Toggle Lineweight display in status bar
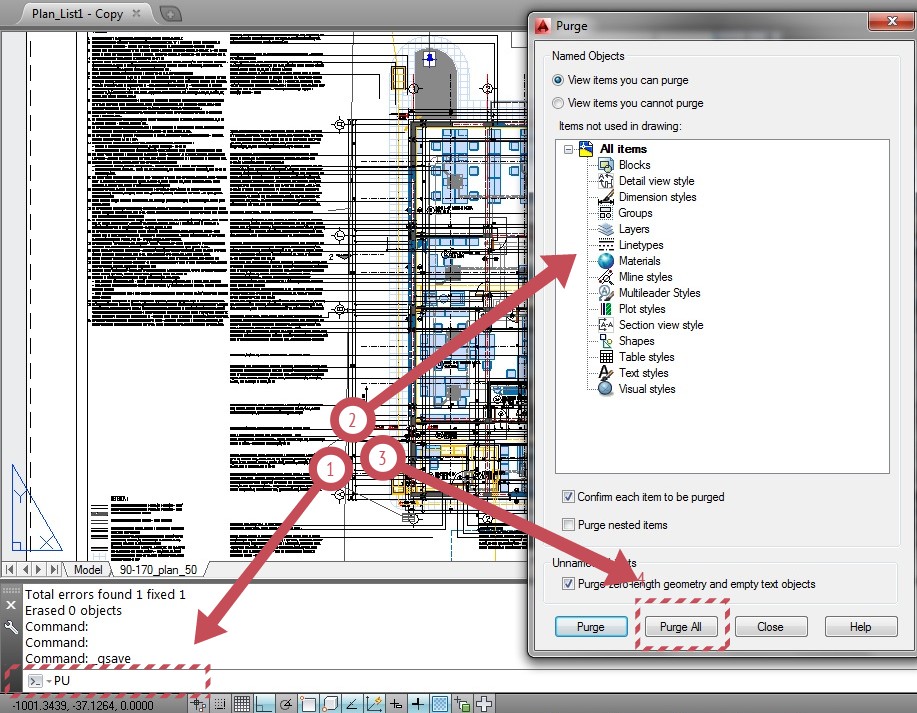Image resolution: width=917 pixels, height=713 pixels. click(x=418, y=704)
